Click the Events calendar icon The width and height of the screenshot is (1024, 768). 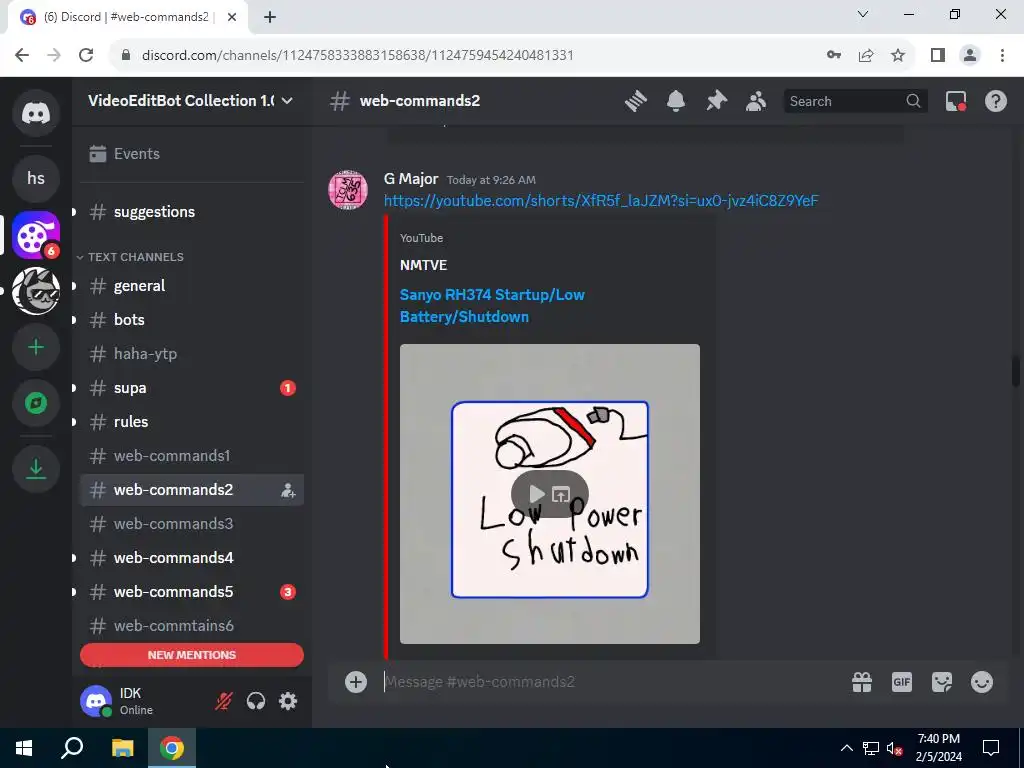coord(97,153)
